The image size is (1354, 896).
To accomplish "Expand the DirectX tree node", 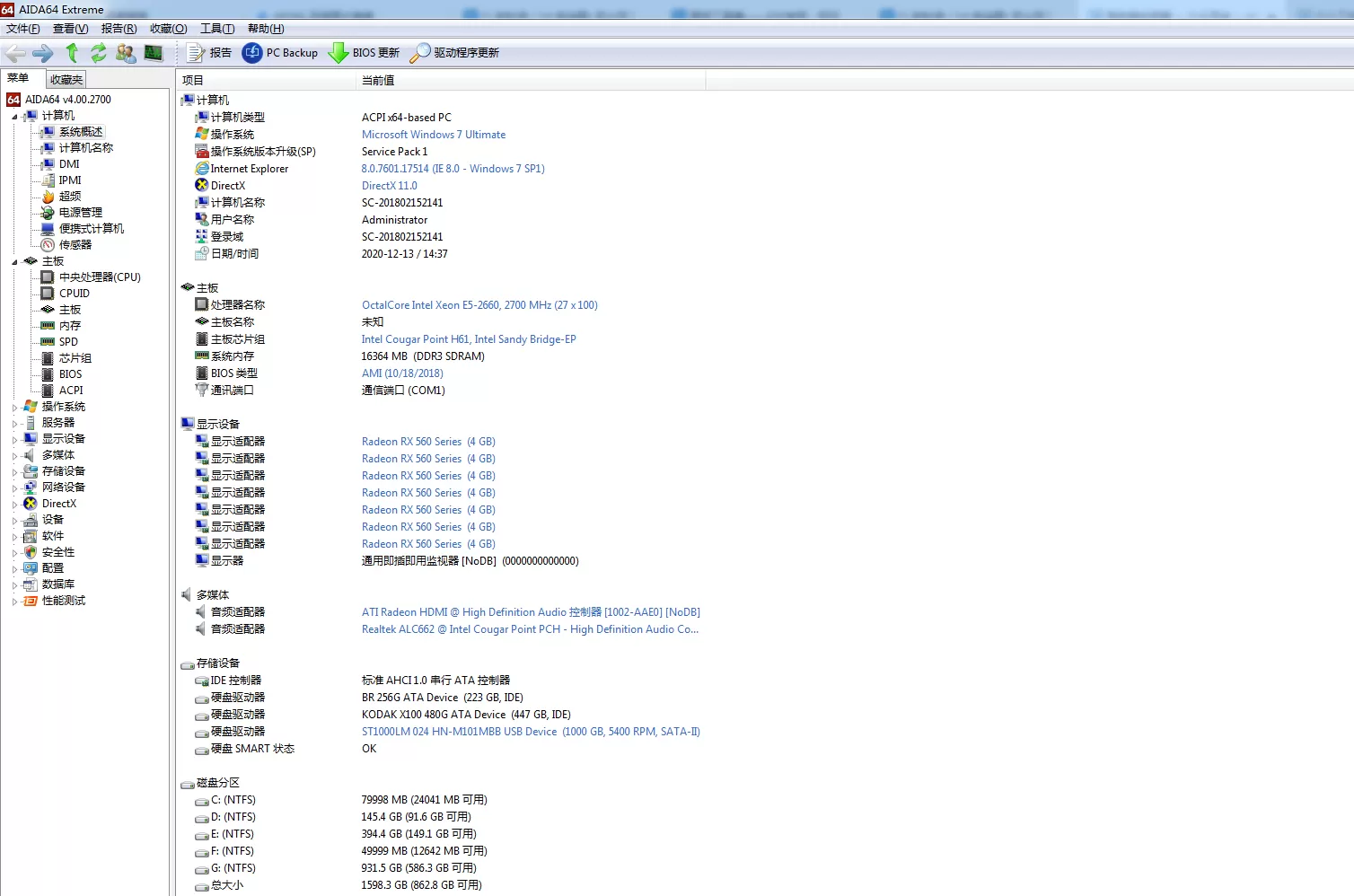I will 14,505.
